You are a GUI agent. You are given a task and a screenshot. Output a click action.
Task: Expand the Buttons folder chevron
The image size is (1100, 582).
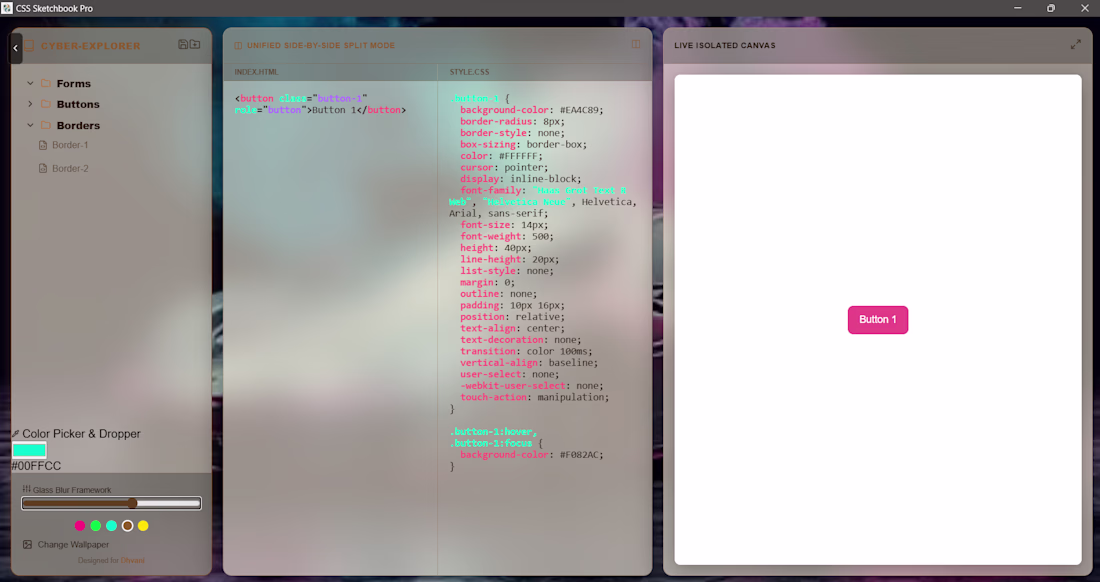coord(30,104)
